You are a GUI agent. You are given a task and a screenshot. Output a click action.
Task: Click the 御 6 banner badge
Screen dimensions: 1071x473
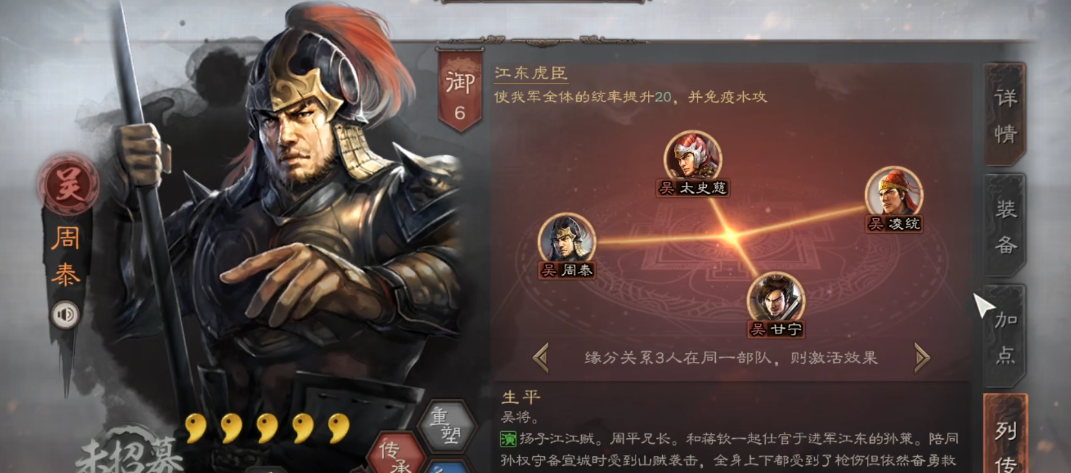(x=460, y=90)
